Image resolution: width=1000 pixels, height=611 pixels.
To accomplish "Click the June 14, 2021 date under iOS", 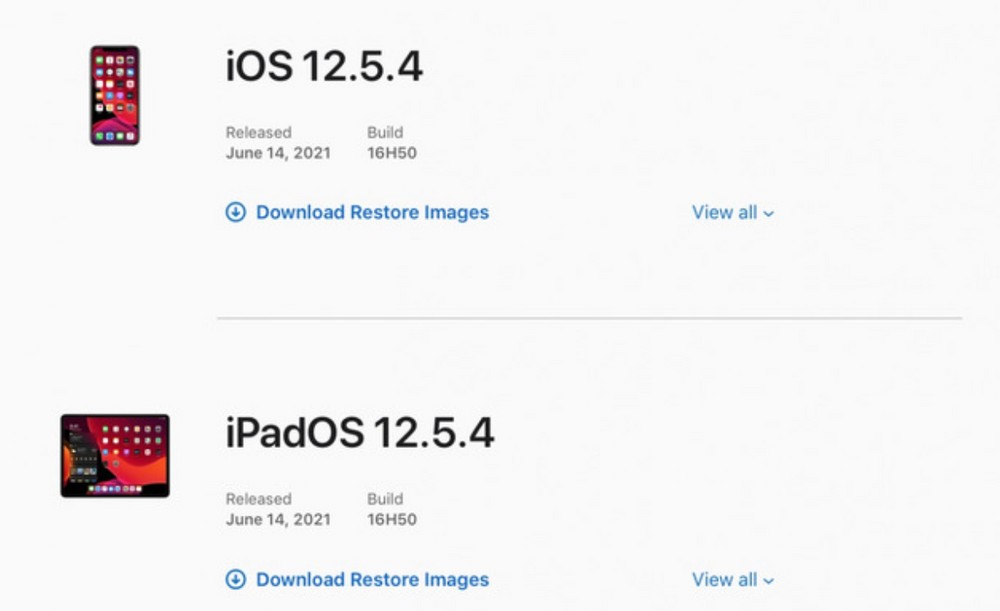I will point(278,153).
